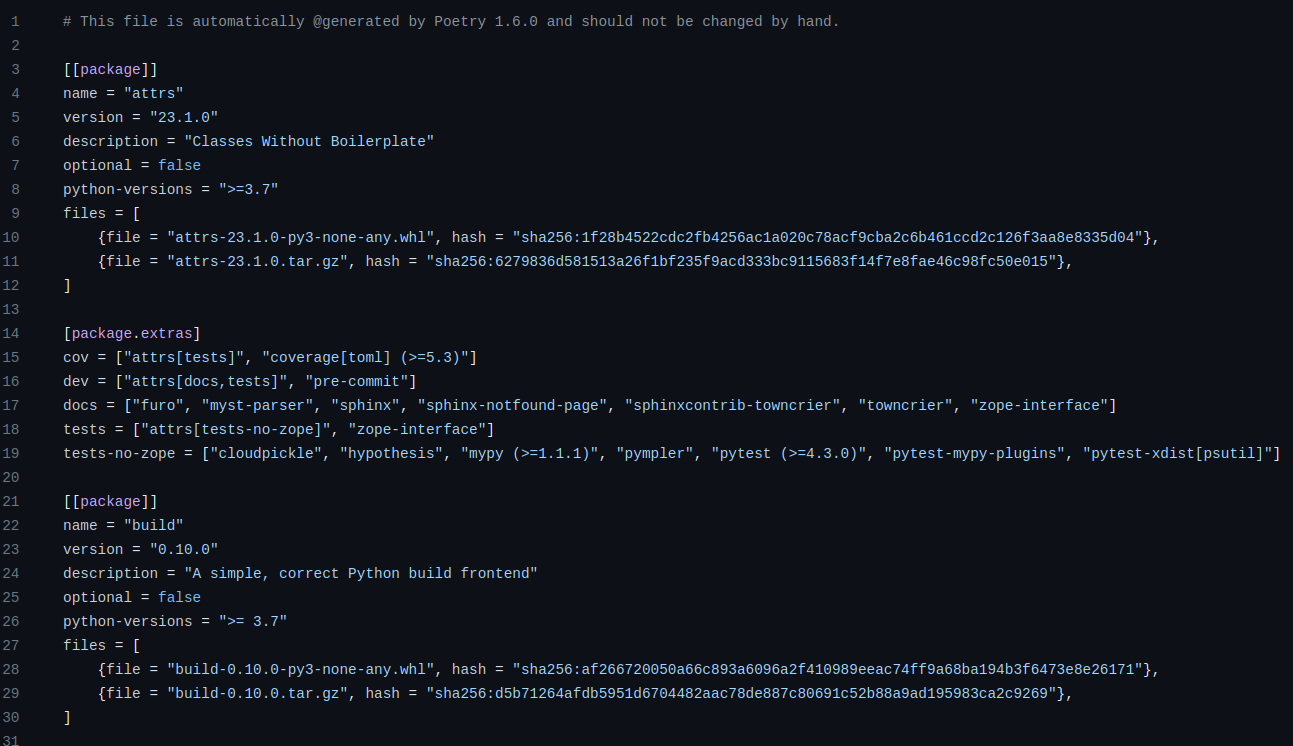
Task: Select line number 3 in the gutter
Action: (15, 69)
